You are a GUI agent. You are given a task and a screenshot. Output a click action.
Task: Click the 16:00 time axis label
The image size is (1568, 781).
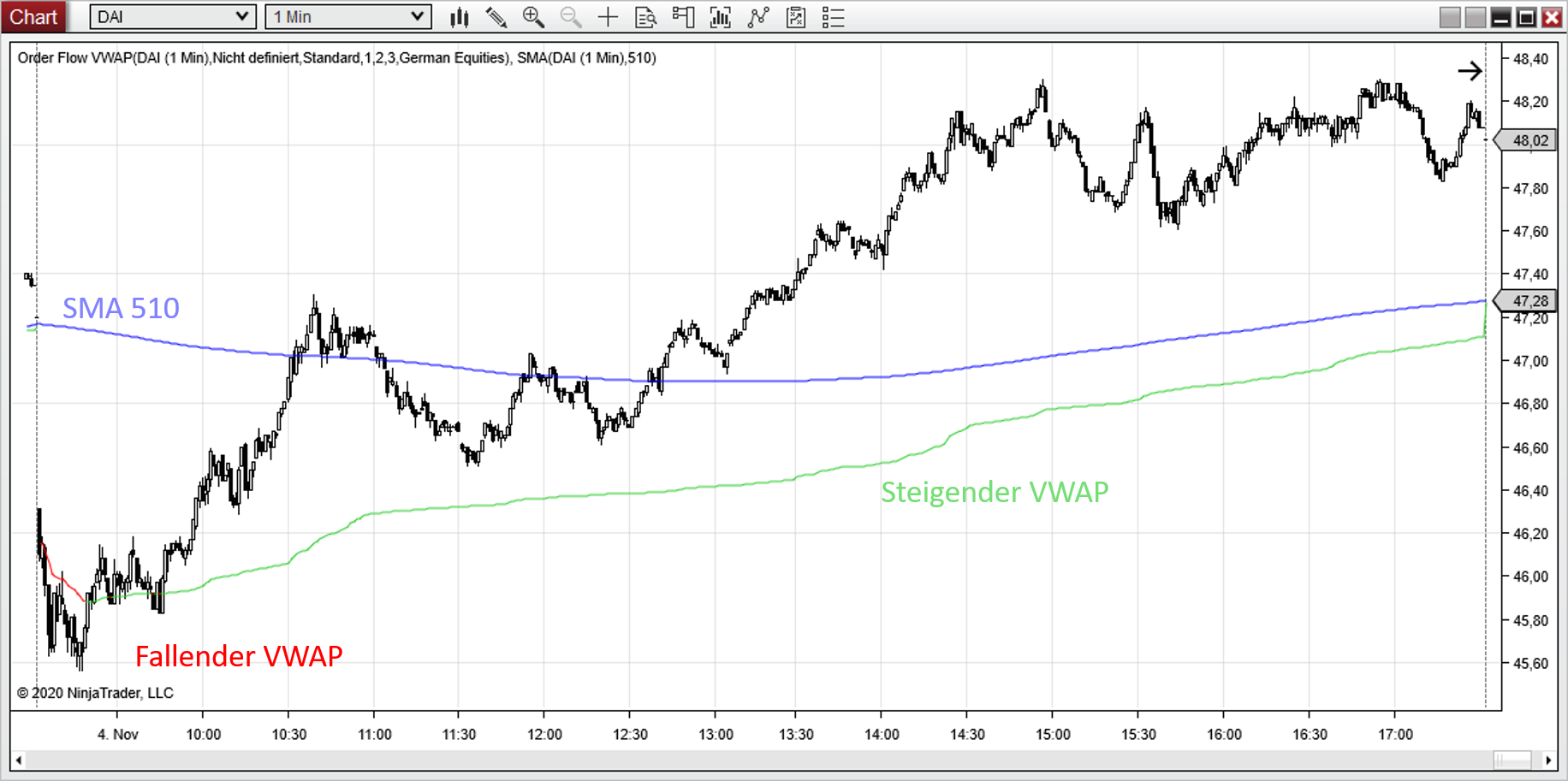(x=1224, y=735)
